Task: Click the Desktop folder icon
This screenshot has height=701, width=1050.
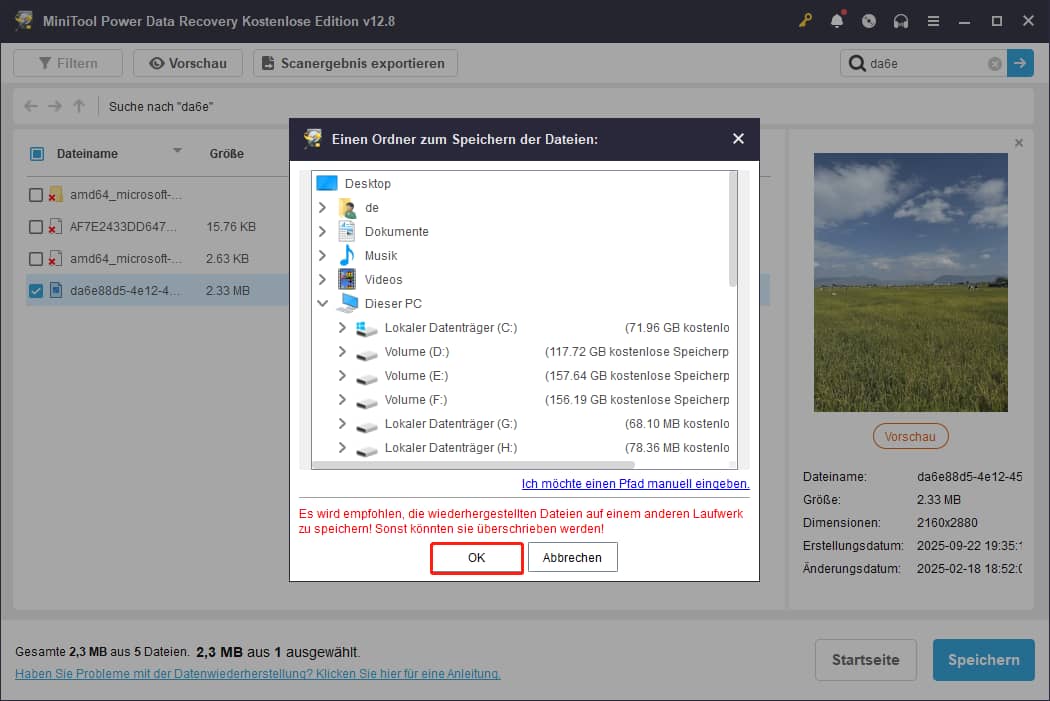Action: [x=327, y=183]
